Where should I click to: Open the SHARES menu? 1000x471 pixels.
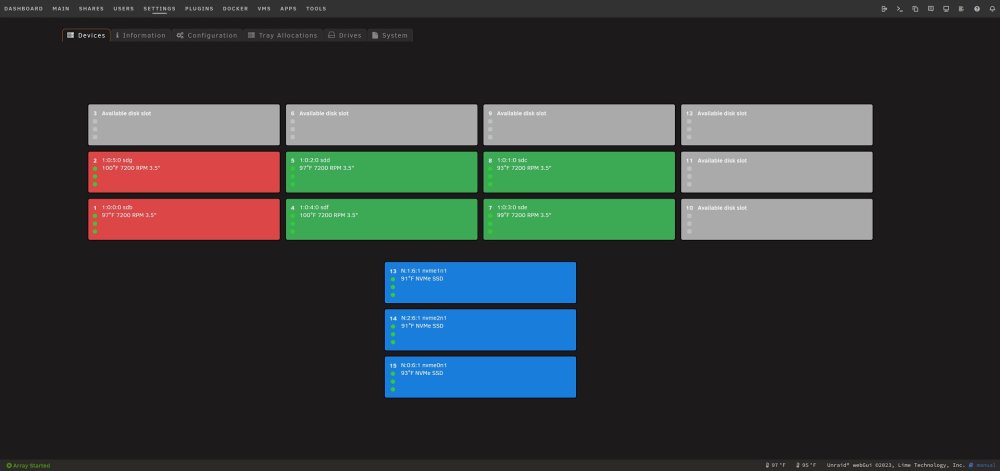click(91, 9)
